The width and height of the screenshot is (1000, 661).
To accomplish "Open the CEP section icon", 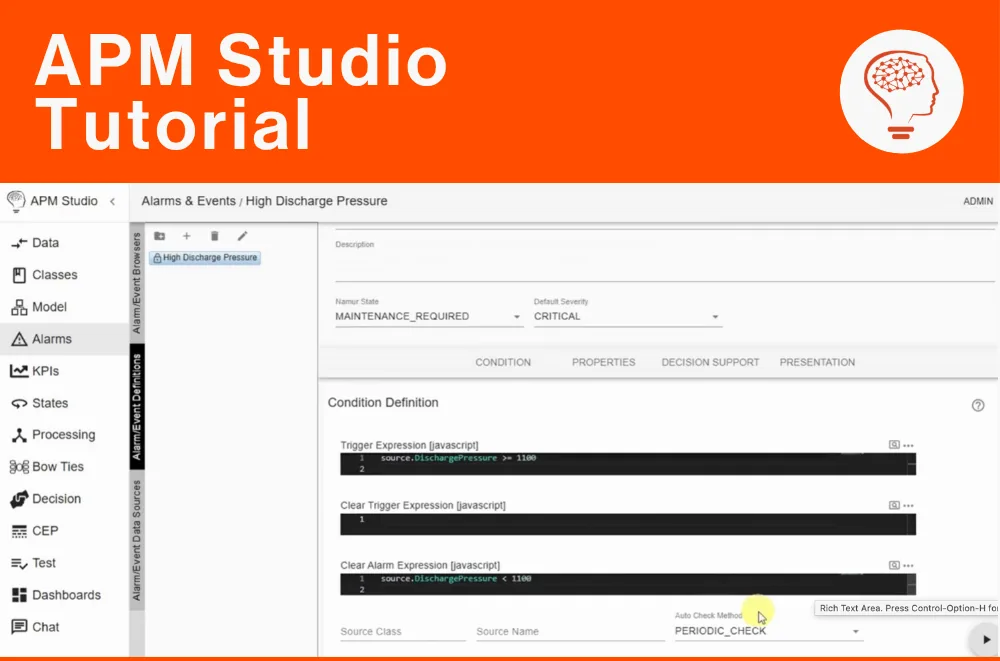I will click(19, 531).
